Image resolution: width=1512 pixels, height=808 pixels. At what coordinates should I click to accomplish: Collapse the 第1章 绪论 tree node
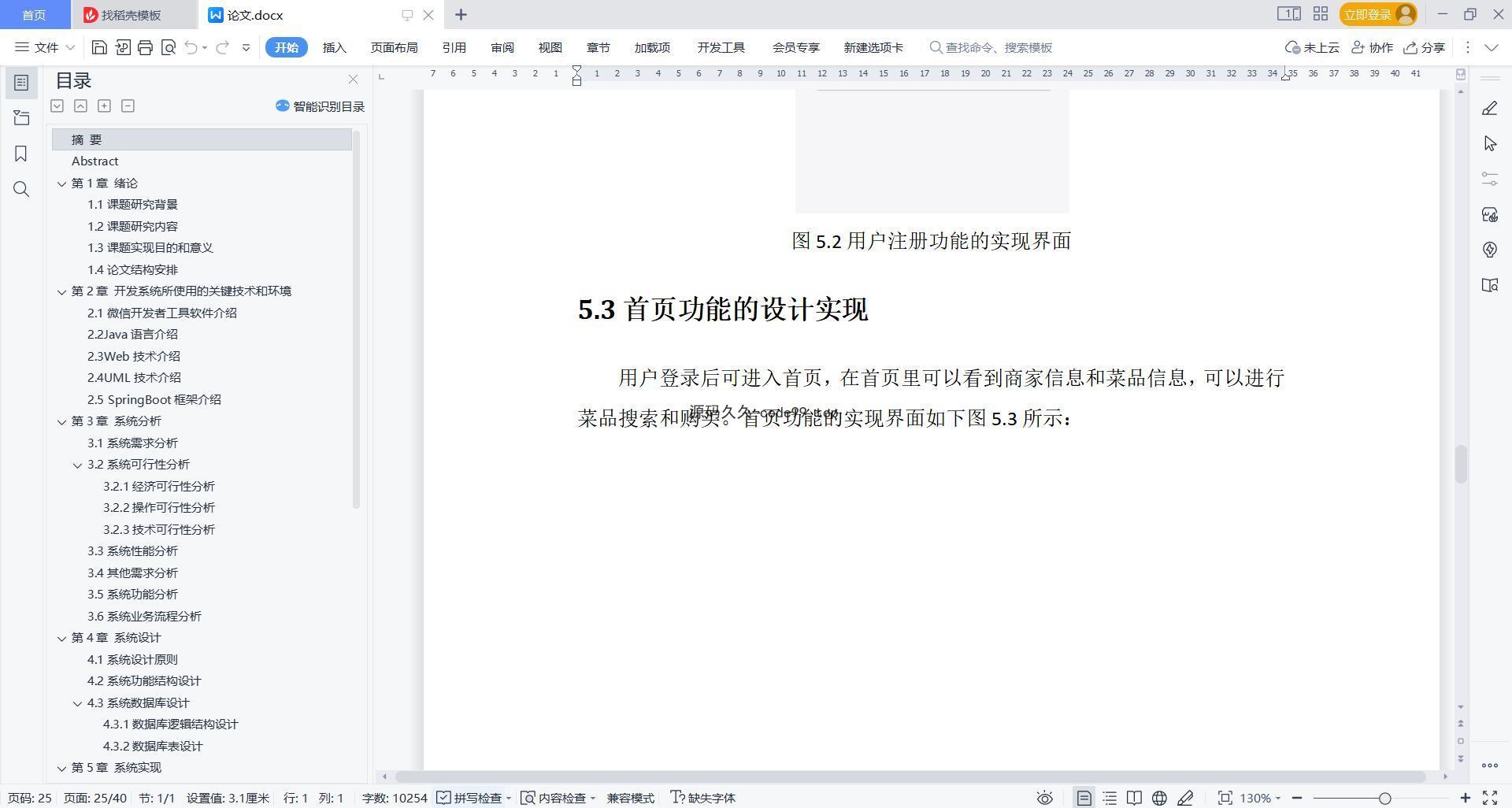click(61, 183)
